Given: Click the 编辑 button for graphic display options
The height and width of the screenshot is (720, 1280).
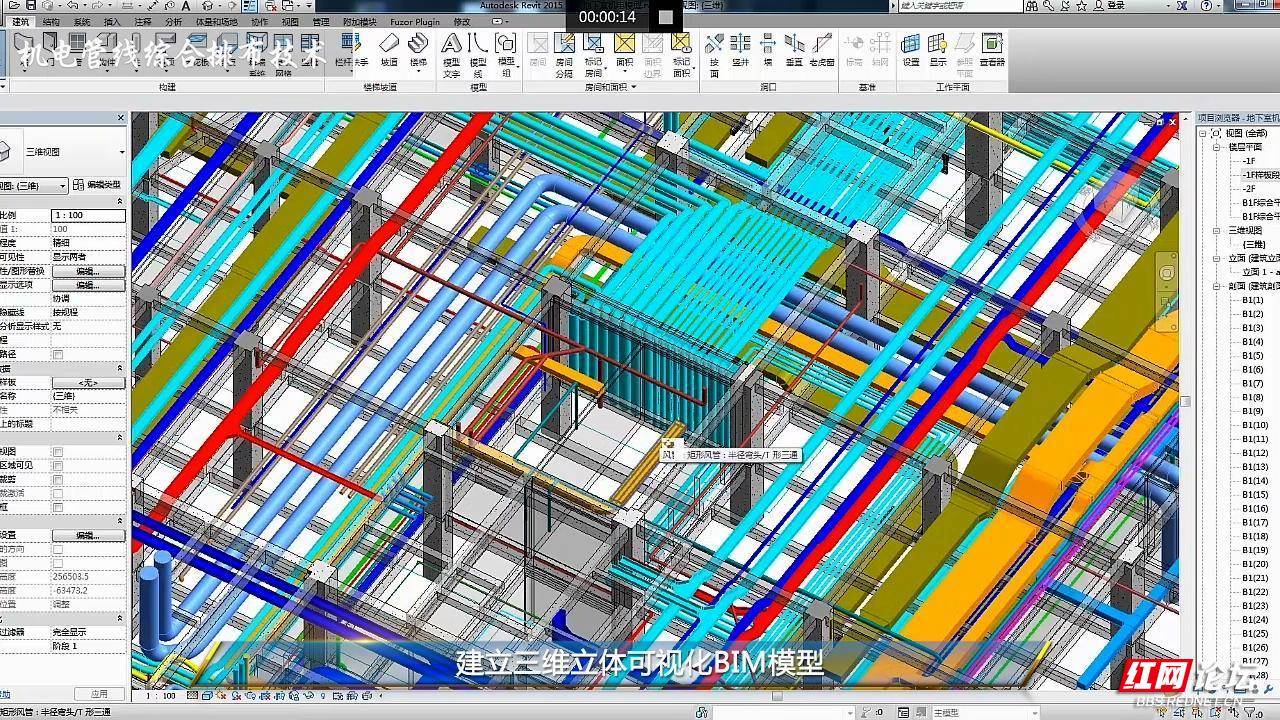Looking at the screenshot, I should (x=88, y=285).
